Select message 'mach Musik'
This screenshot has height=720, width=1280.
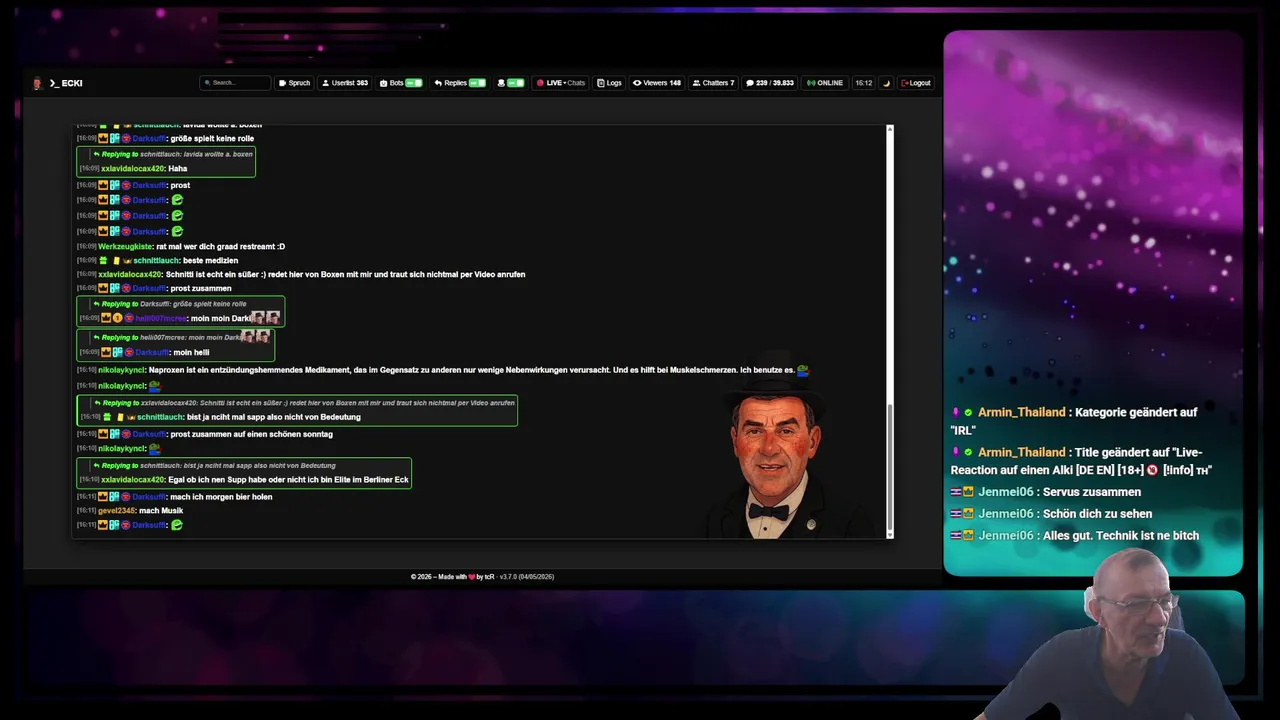161,511
